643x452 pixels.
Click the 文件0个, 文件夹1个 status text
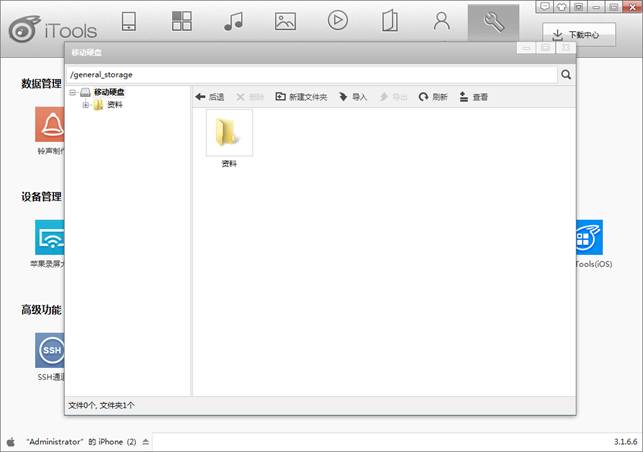tap(101, 405)
